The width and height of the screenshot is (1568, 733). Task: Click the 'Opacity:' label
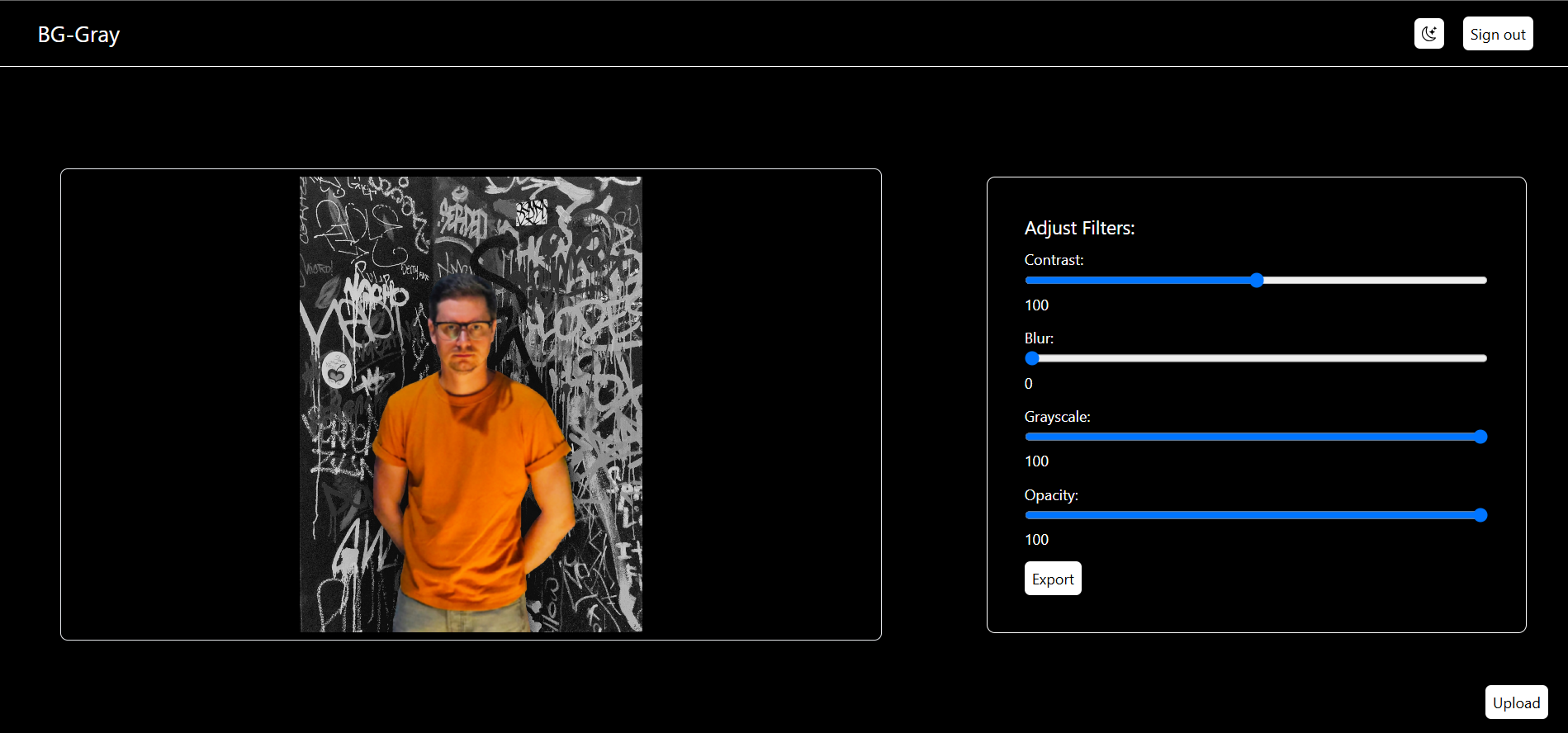1051,495
